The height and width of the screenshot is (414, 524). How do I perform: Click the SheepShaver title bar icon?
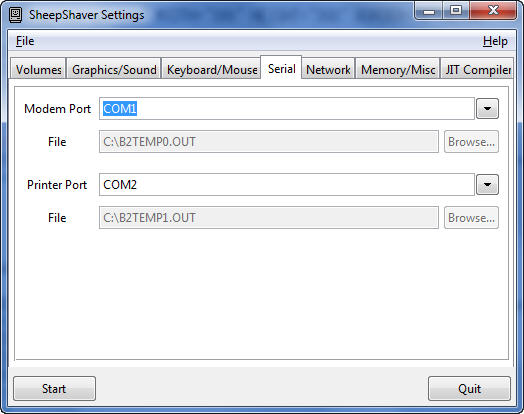coord(15,15)
